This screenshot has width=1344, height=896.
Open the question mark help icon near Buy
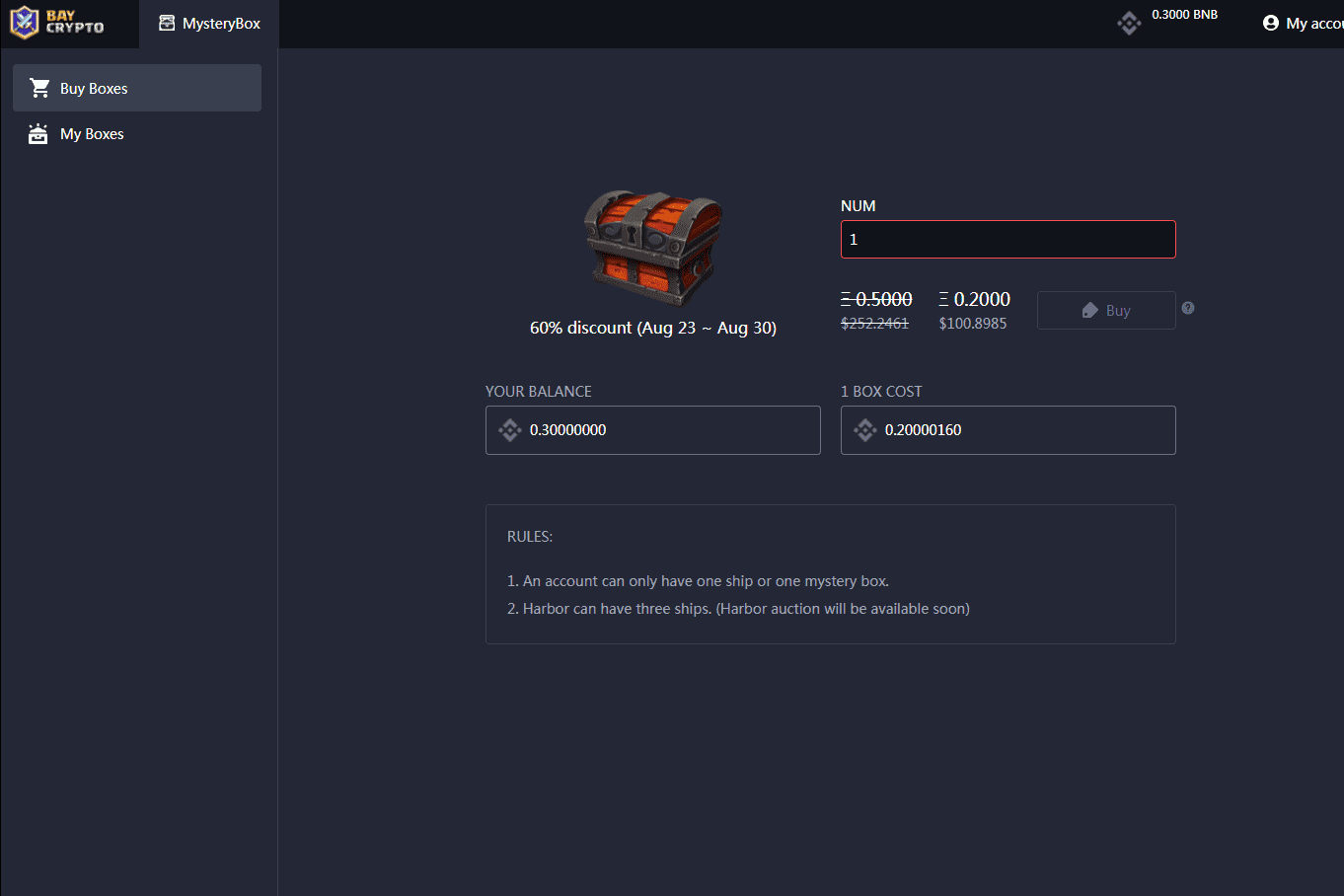1188,308
